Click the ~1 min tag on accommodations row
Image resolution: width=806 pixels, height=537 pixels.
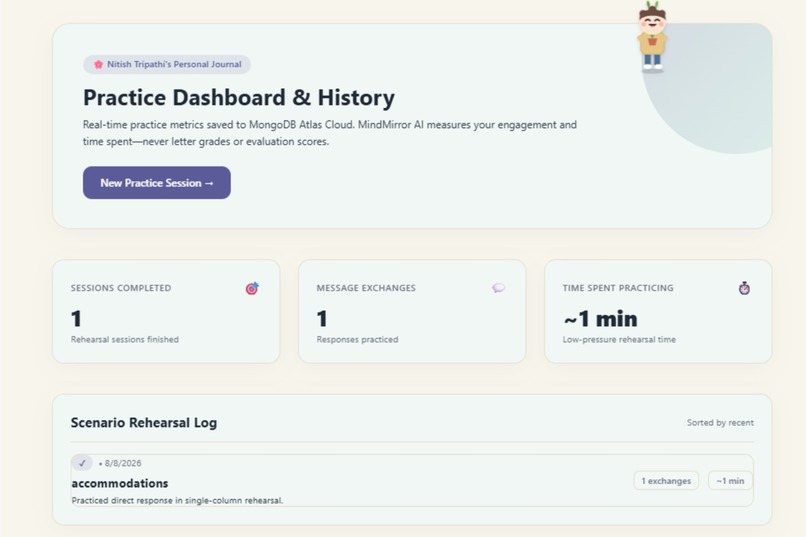pos(730,481)
